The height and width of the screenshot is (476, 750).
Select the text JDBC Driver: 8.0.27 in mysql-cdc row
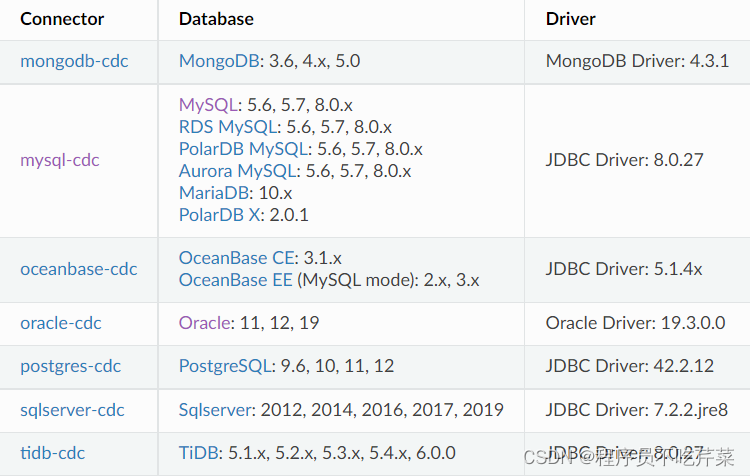pyautogui.click(x=625, y=160)
